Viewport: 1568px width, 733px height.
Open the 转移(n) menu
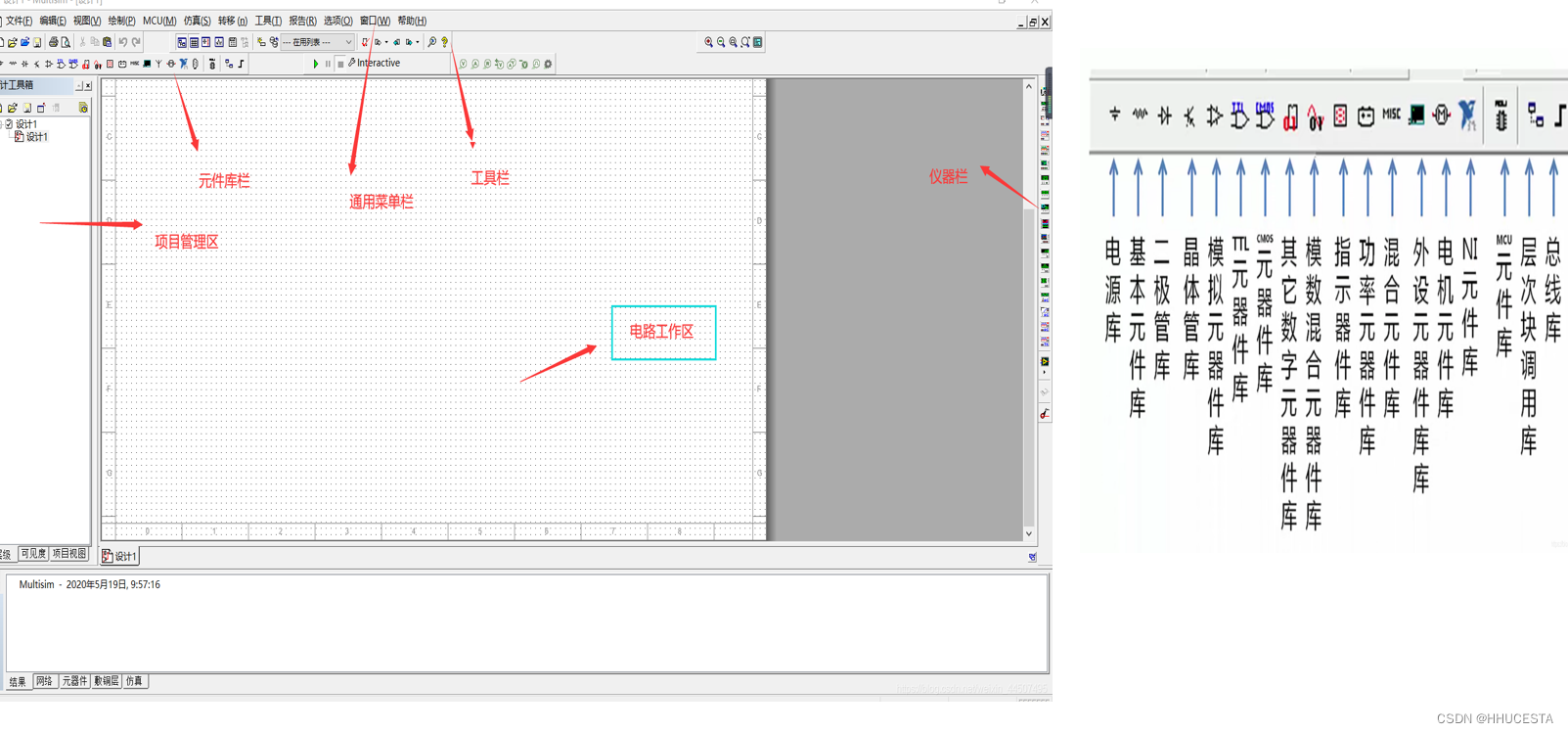tap(232, 21)
